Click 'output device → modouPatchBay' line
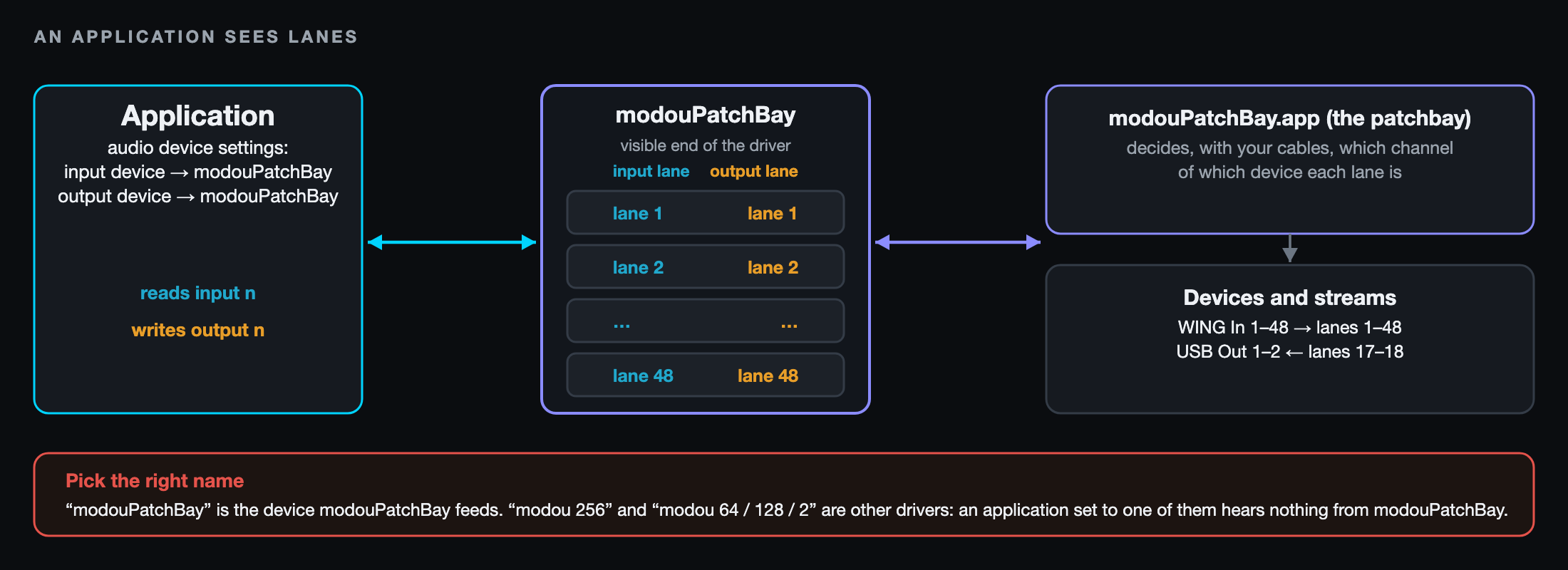 click(198, 196)
